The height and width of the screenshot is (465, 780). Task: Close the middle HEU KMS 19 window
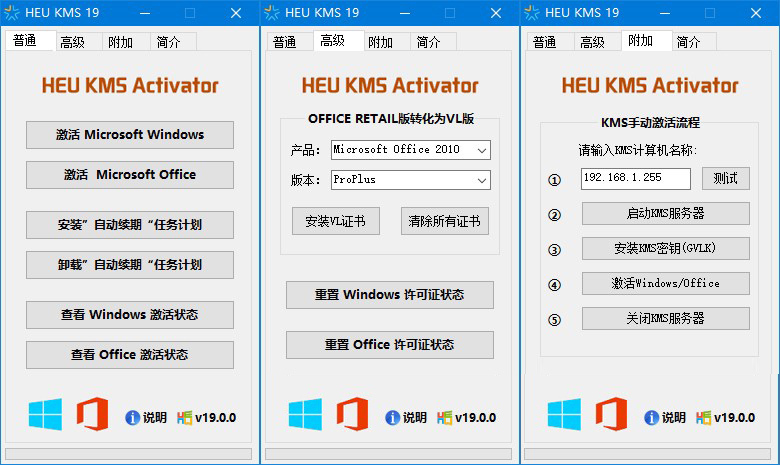coord(496,13)
